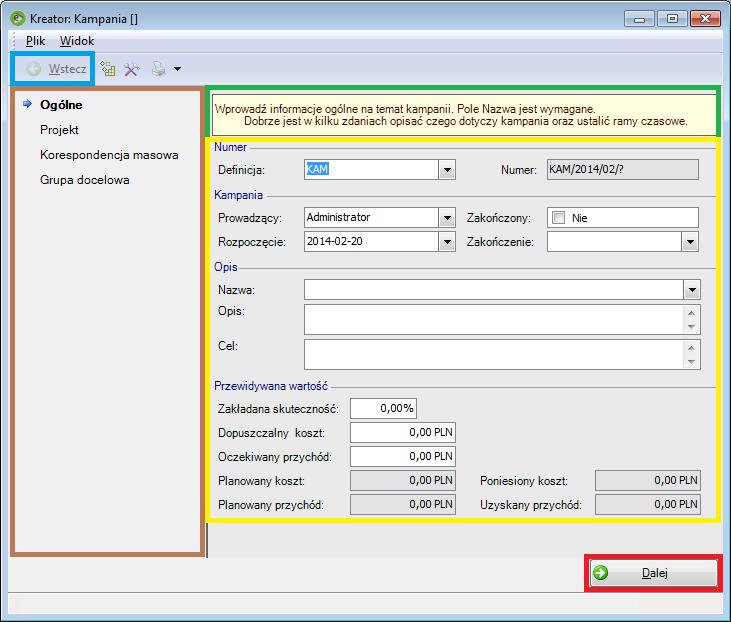Open the Plik menu

(35, 41)
